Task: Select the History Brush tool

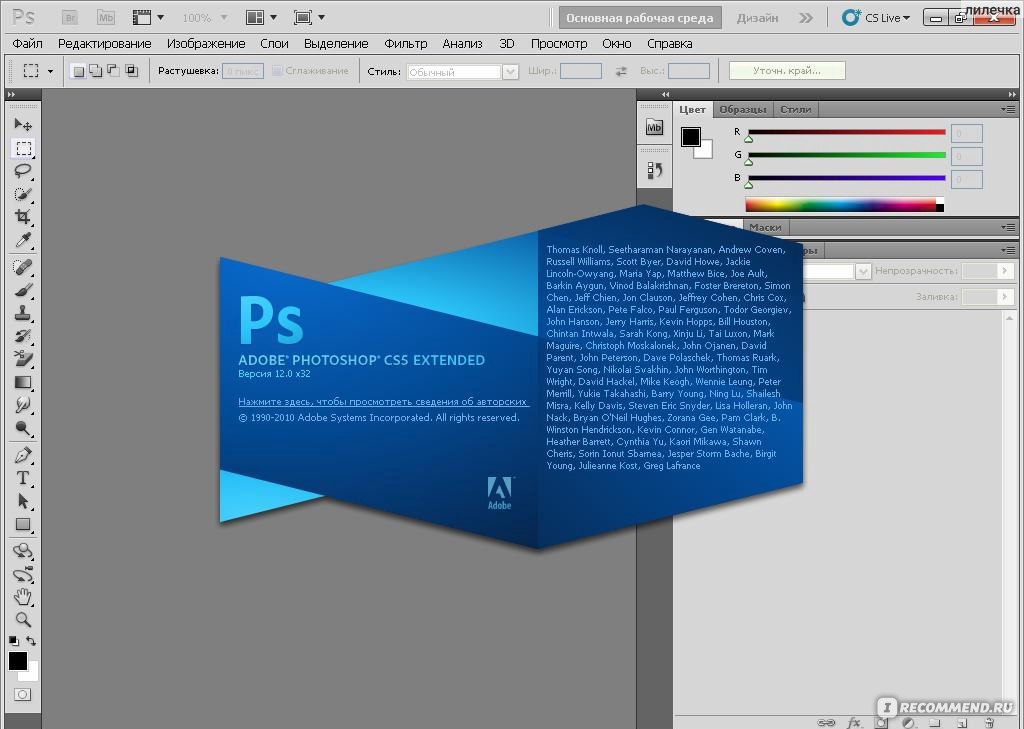Action: click(x=23, y=336)
